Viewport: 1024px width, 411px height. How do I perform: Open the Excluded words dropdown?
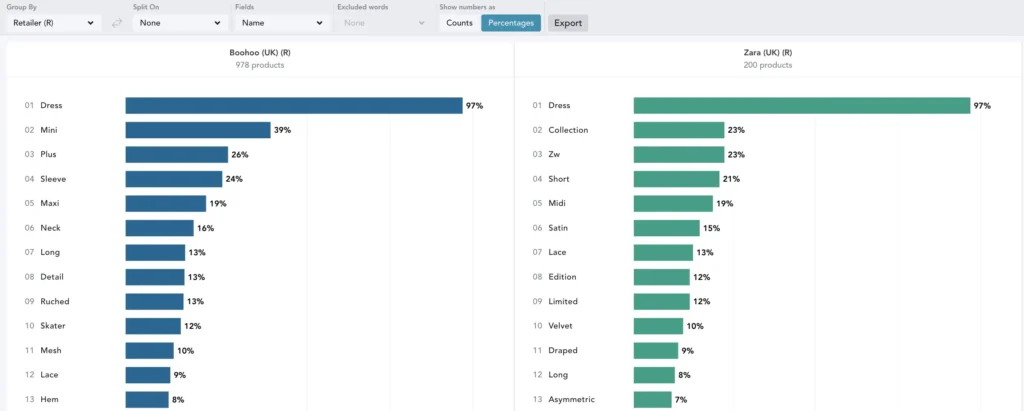pyautogui.click(x=384, y=22)
